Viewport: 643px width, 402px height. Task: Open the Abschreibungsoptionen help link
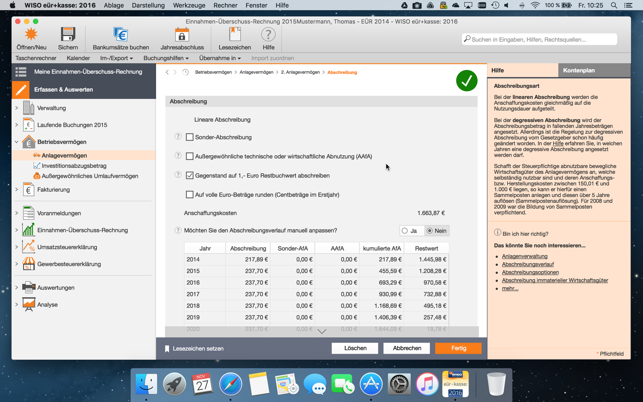pos(530,272)
